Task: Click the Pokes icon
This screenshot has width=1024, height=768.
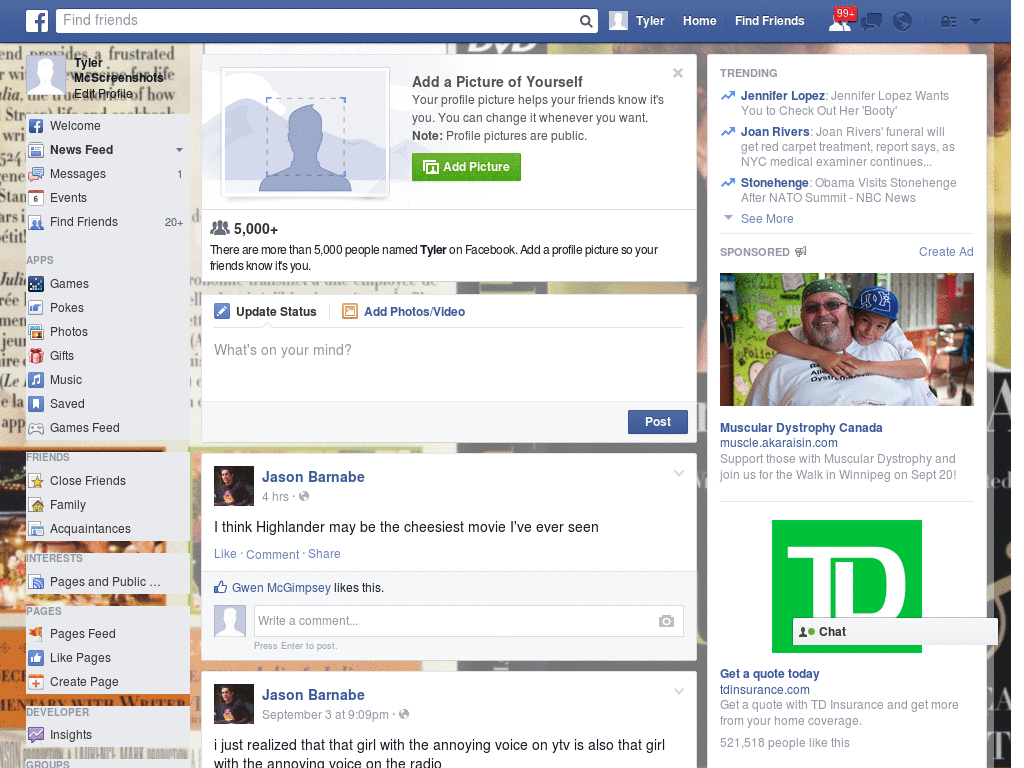Action: tap(37, 308)
